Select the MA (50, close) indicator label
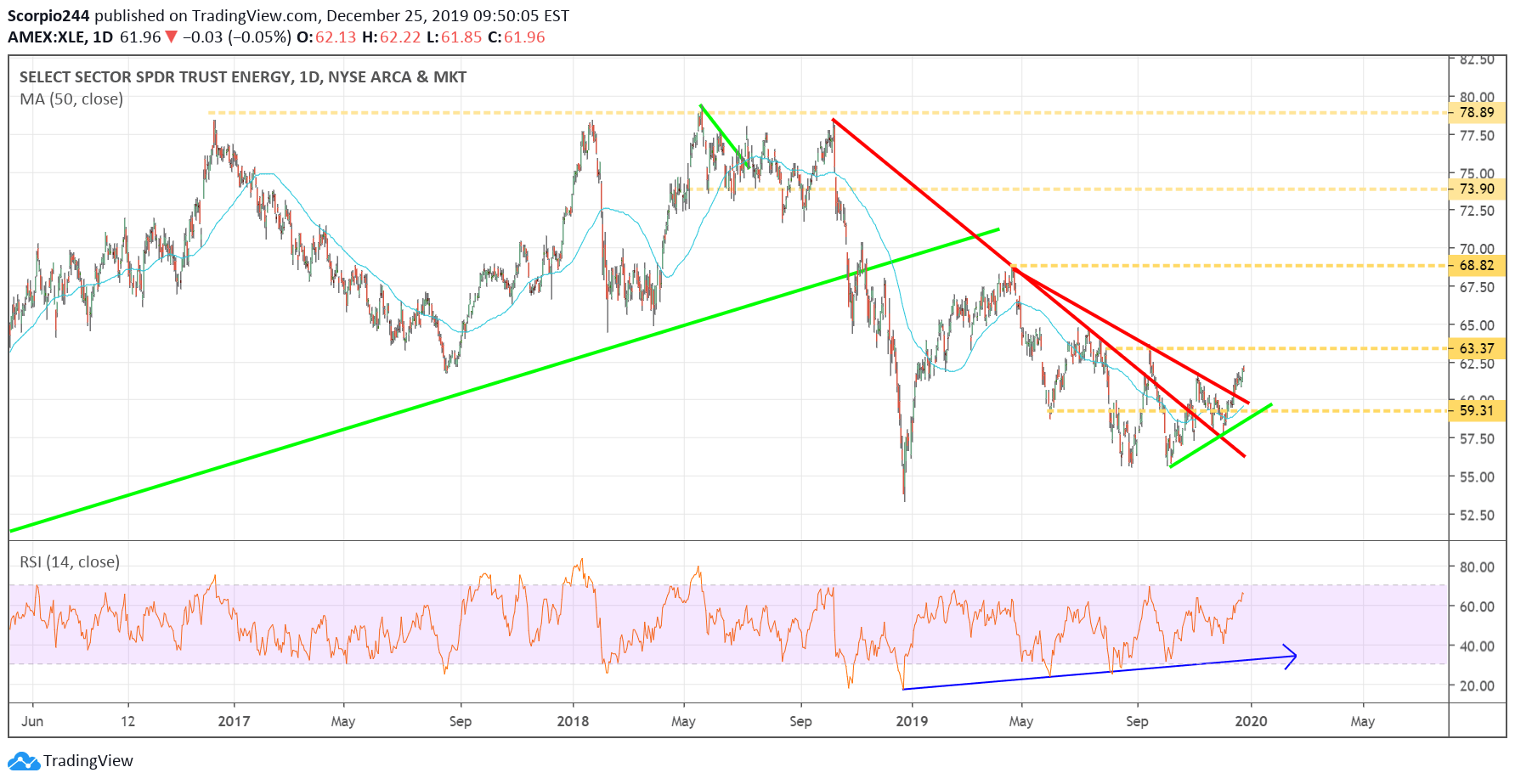Screen dimensions: 1515x784 point(71,99)
